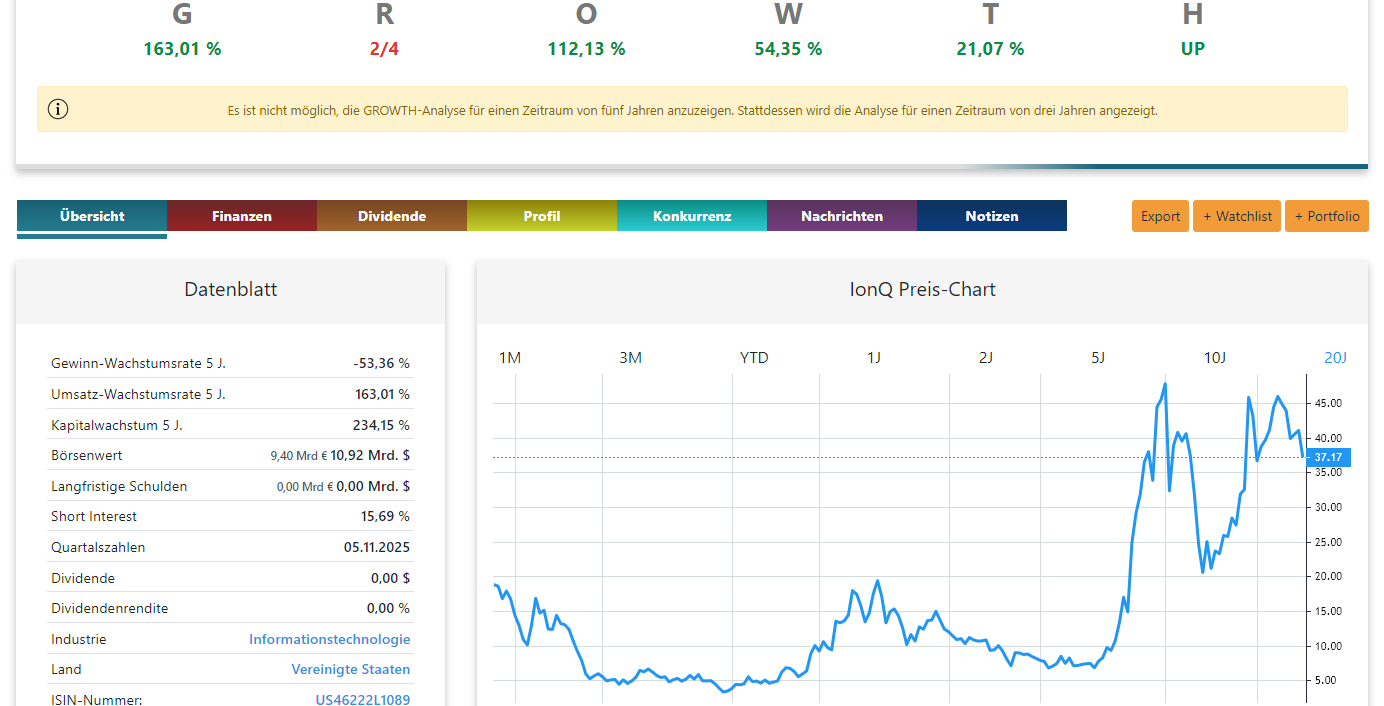Switch to the Finanzen tab

(x=242, y=216)
